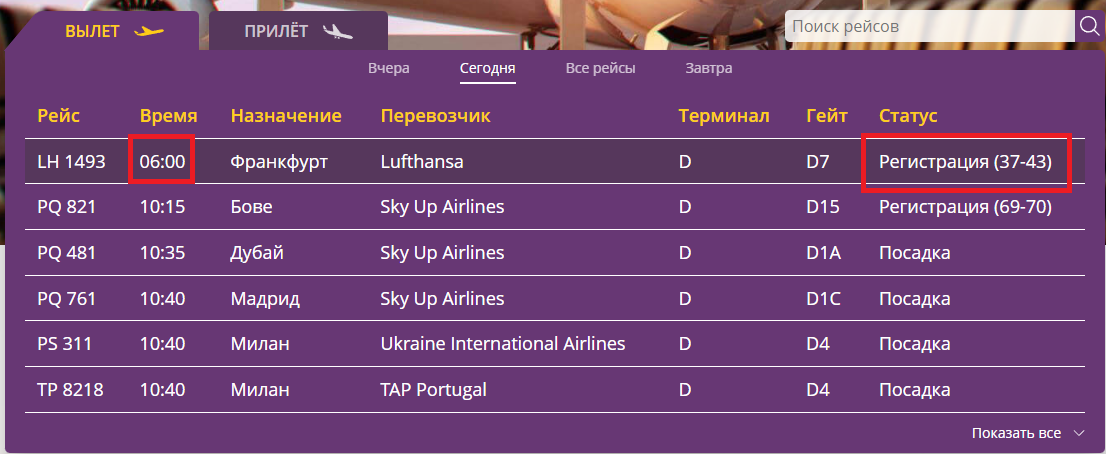This screenshot has width=1106, height=454.
Task: Switch to Завтра flights
Action: [709, 69]
